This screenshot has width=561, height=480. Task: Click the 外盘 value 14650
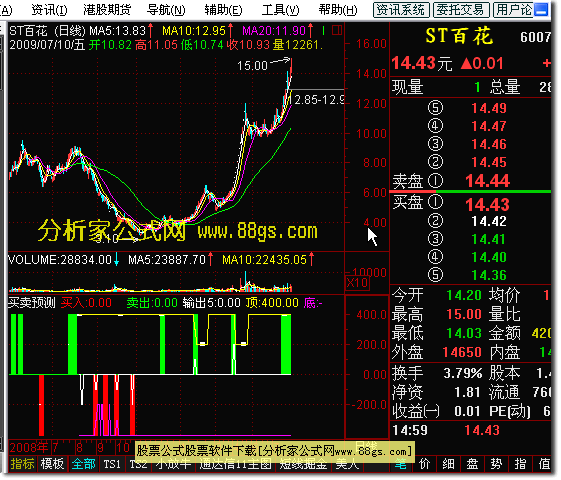click(x=462, y=352)
